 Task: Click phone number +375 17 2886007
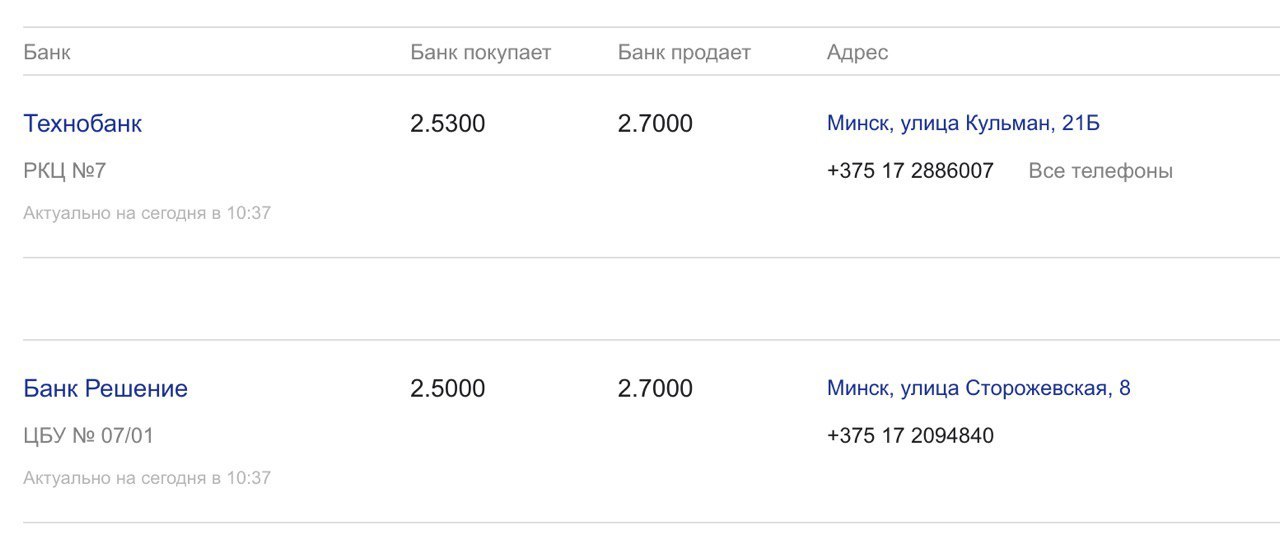pyautogui.click(x=910, y=171)
